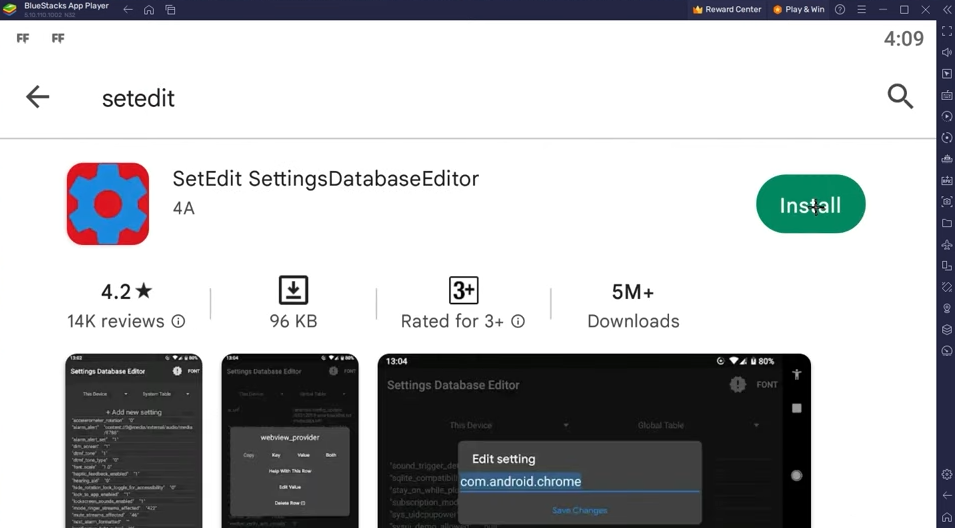
Task: Open the search magnifier icon
Action: [x=900, y=97]
